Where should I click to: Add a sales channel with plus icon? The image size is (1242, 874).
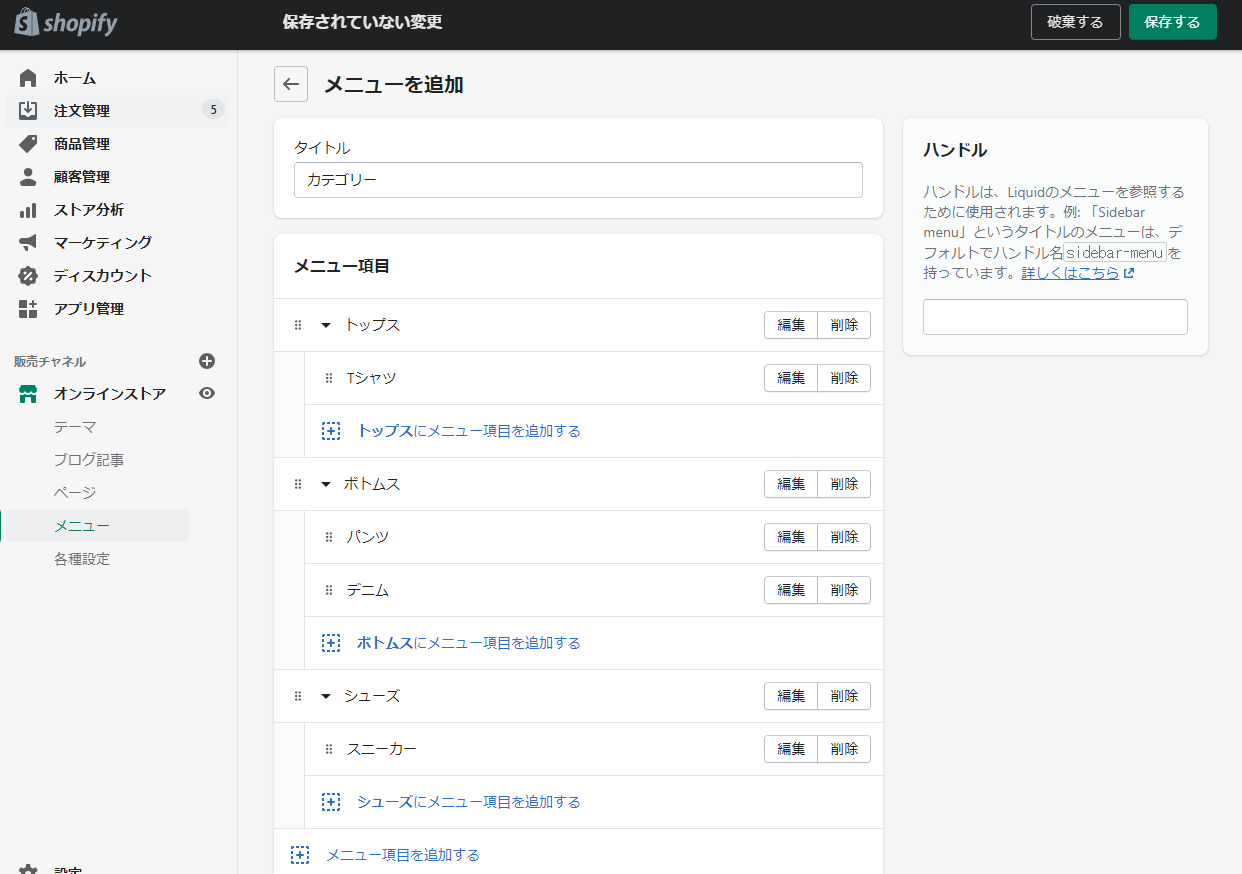coord(207,361)
